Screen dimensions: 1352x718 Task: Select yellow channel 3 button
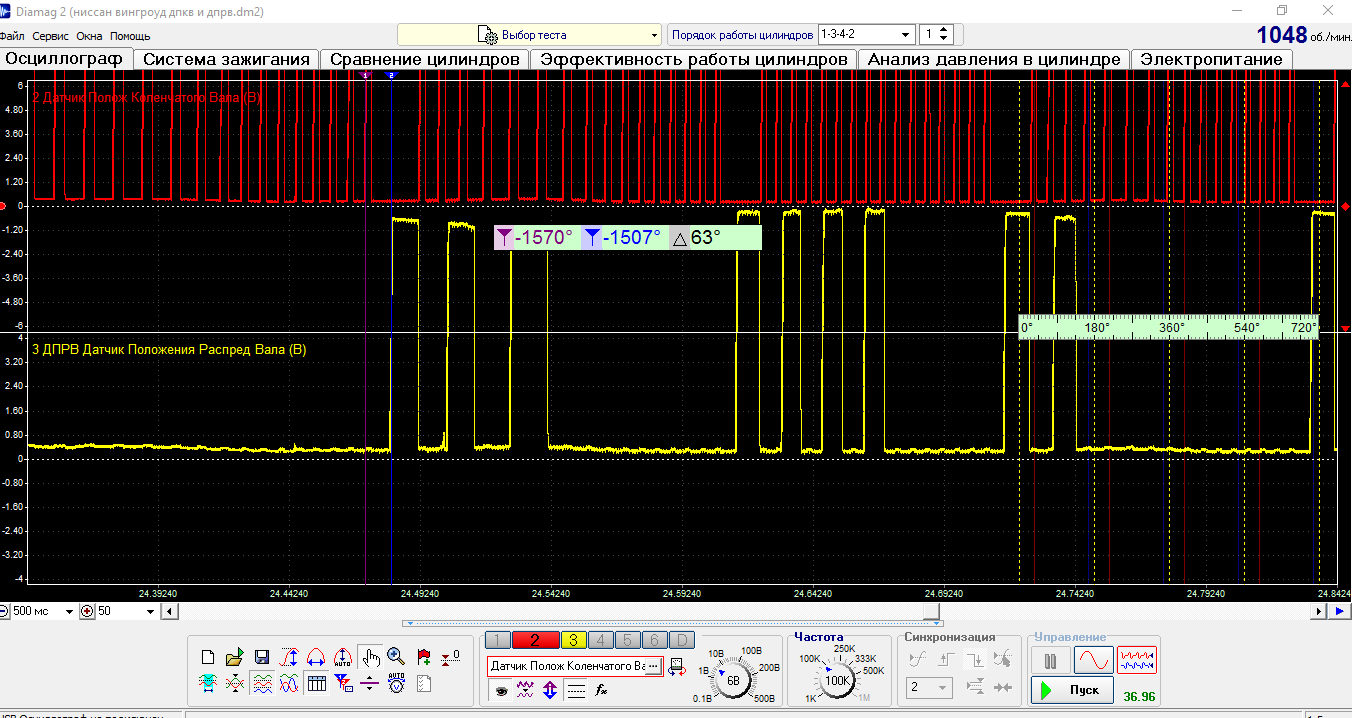574,640
